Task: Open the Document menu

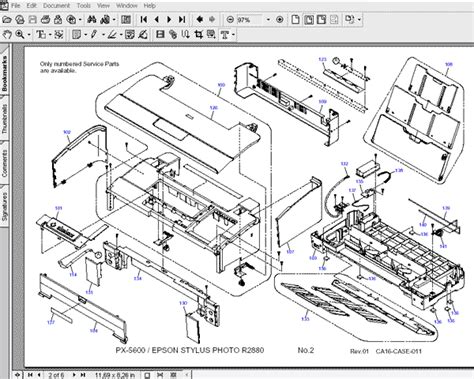Action: point(56,6)
